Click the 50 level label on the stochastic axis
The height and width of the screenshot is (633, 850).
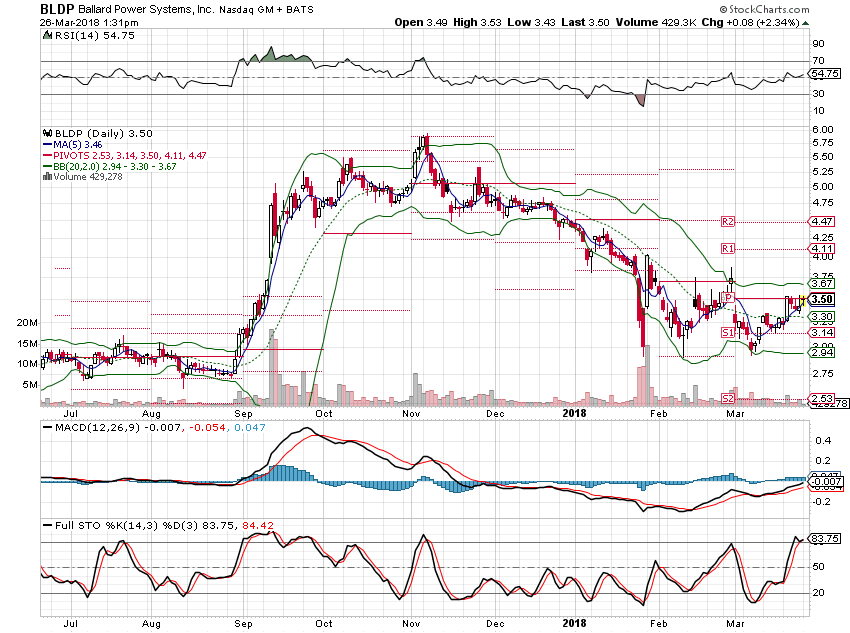point(819,566)
